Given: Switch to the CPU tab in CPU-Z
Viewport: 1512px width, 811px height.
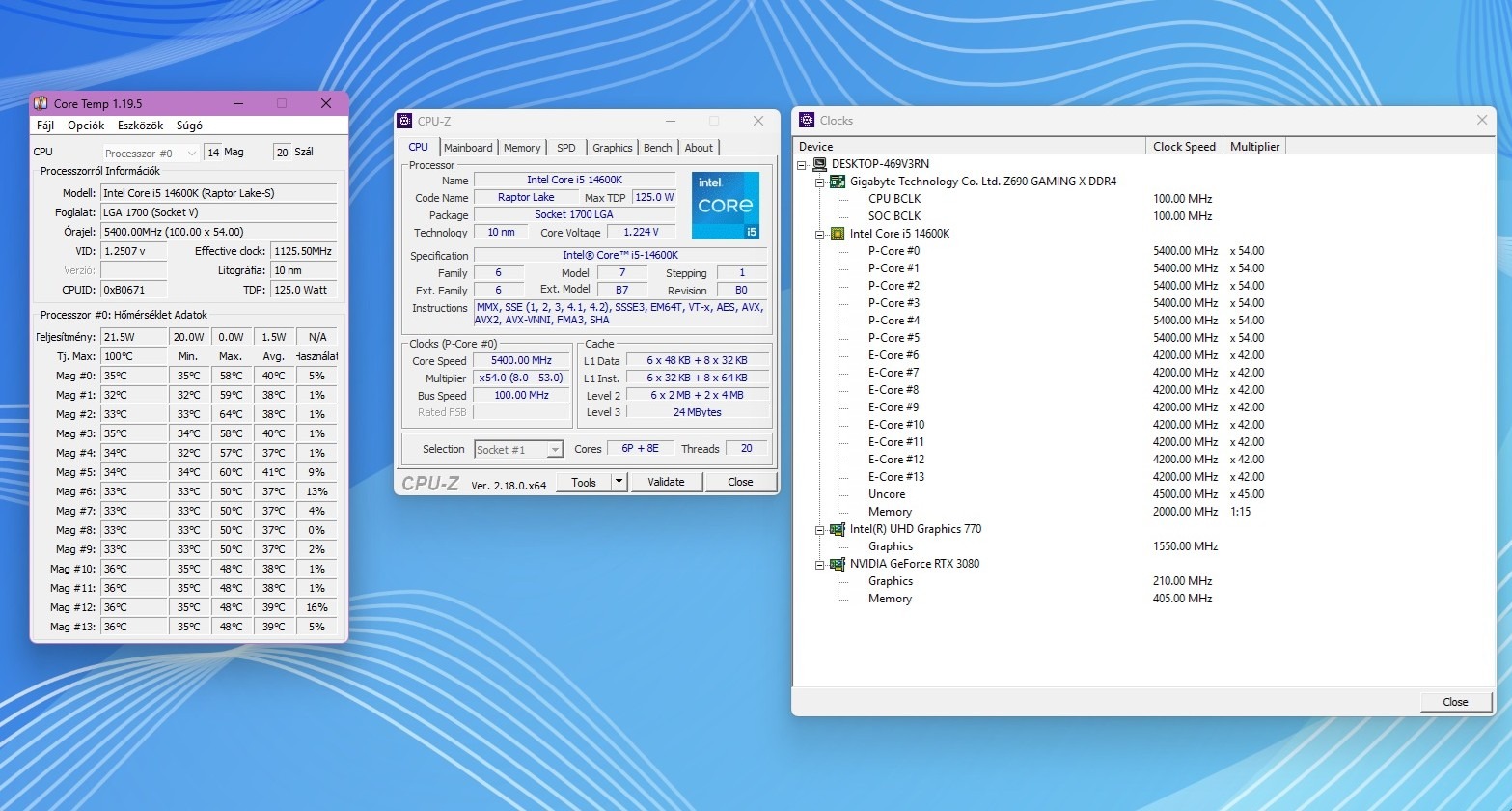Looking at the screenshot, I should point(418,147).
